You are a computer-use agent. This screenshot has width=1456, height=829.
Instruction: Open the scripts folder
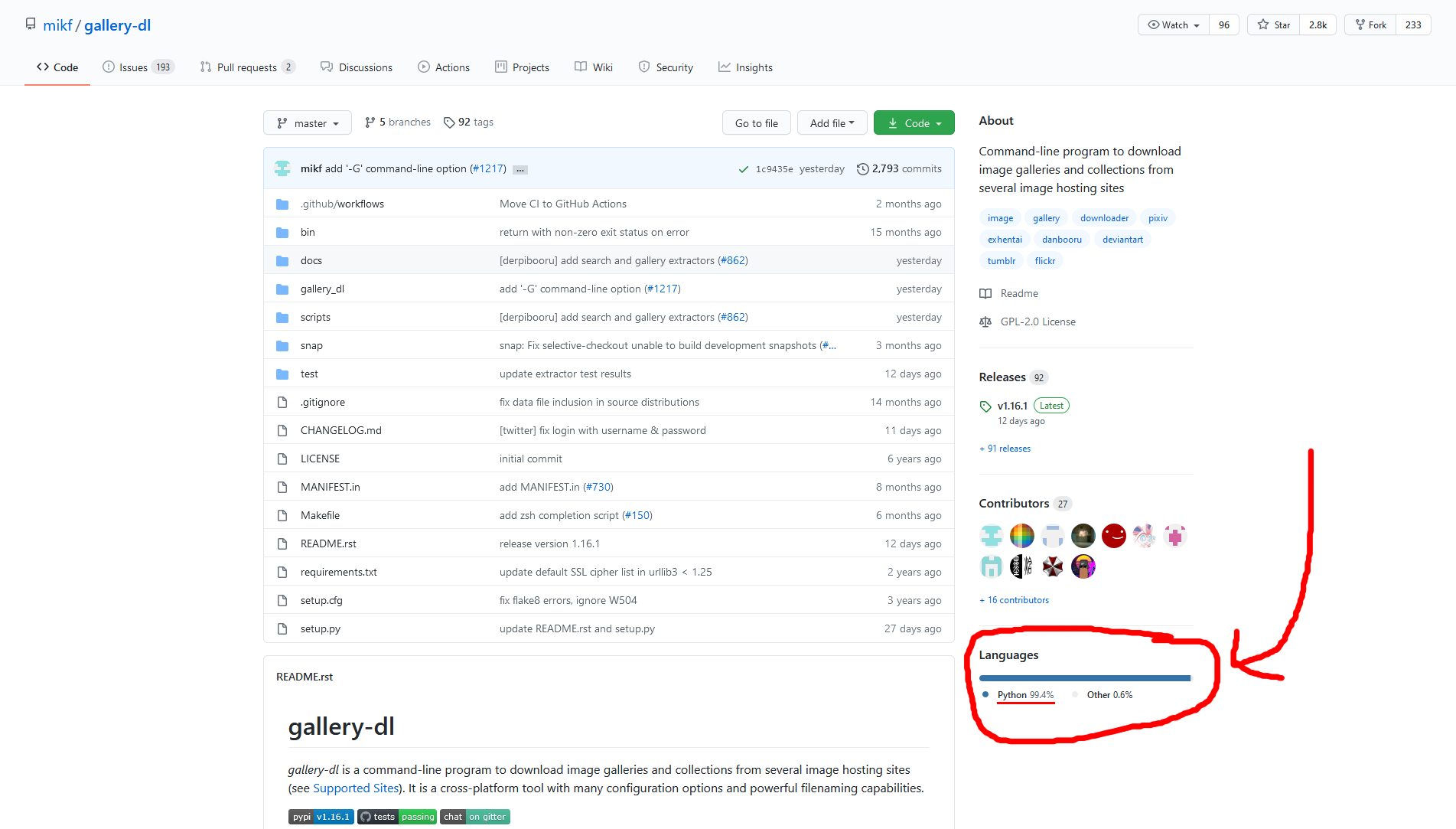pyautogui.click(x=315, y=317)
